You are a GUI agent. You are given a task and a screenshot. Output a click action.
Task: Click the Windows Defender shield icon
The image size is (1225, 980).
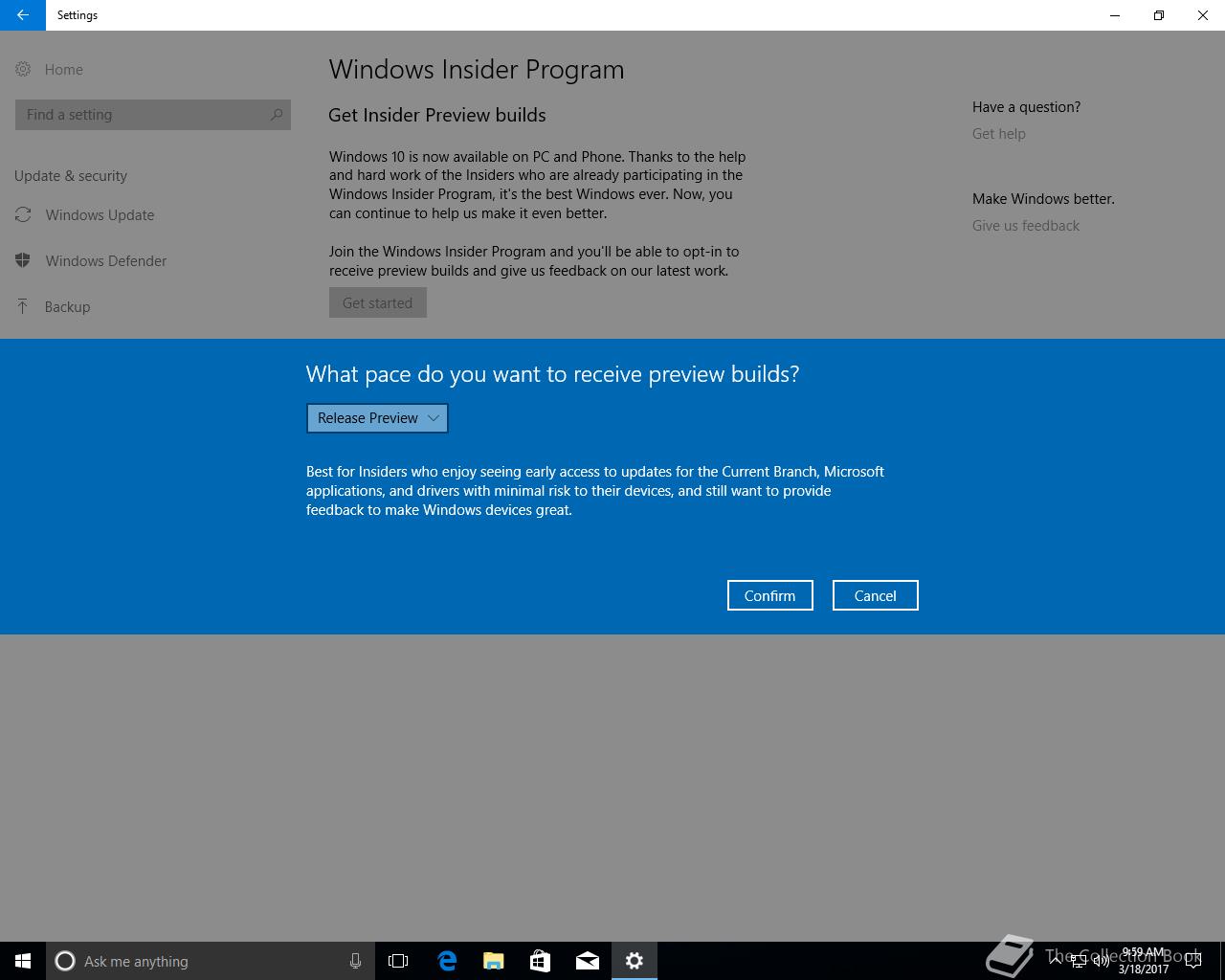pos(23,260)
